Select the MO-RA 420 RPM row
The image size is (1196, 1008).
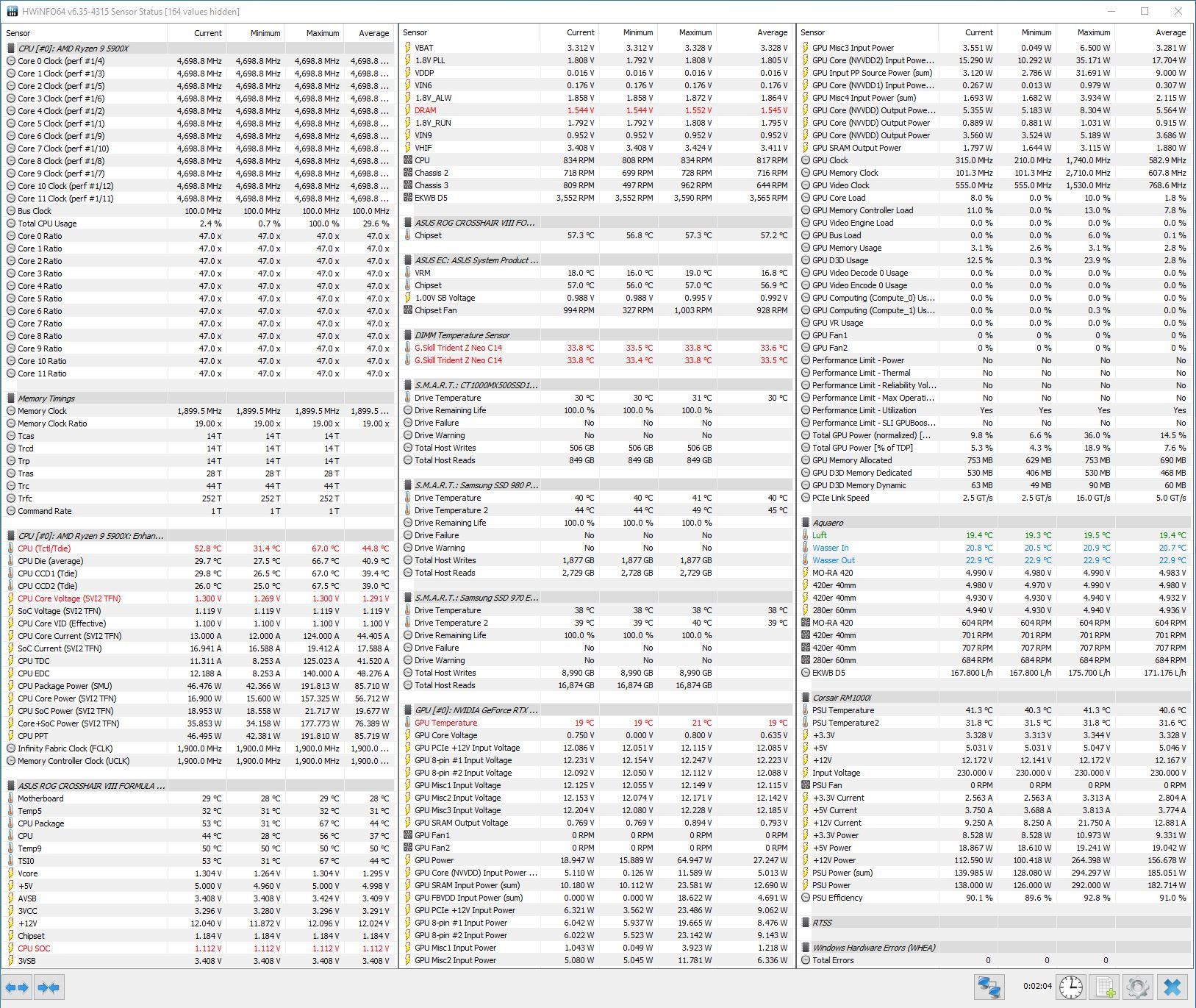pos(995,623)
